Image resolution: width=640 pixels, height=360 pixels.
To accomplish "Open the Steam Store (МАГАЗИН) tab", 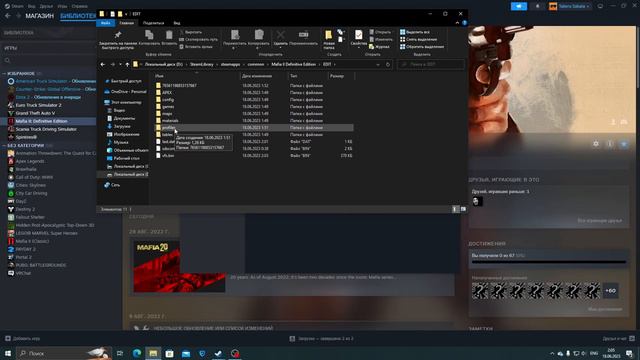I will (x=40, y=16).
